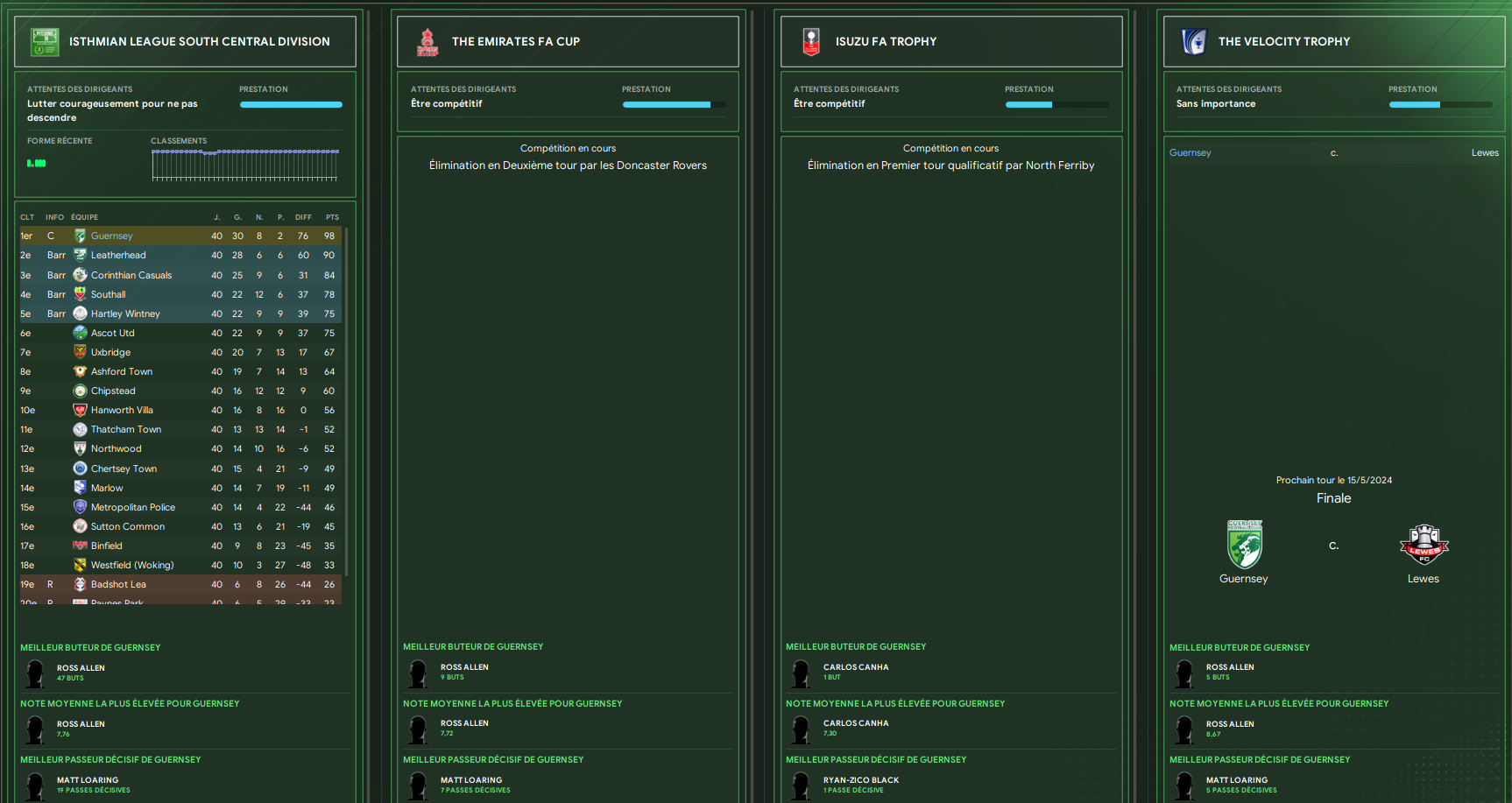
Task: Click Southall's club badge
Action: point(80,294)
